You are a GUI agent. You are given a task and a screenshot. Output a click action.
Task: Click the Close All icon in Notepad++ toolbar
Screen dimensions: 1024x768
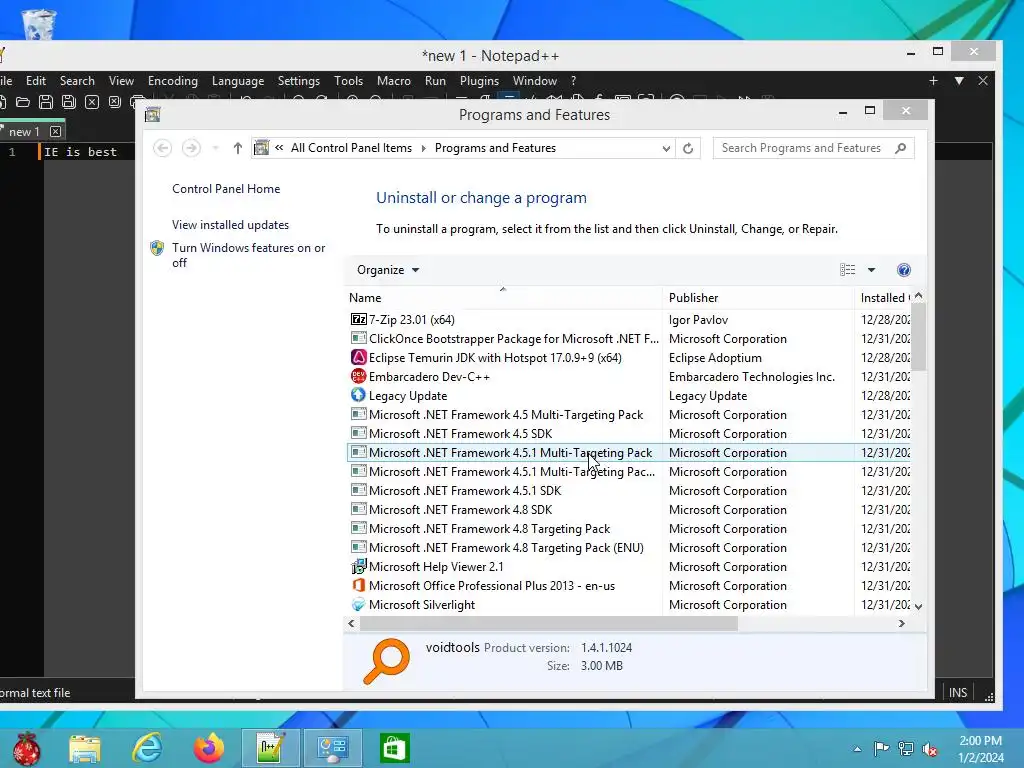pyautogui.click(x=115, y=102)
